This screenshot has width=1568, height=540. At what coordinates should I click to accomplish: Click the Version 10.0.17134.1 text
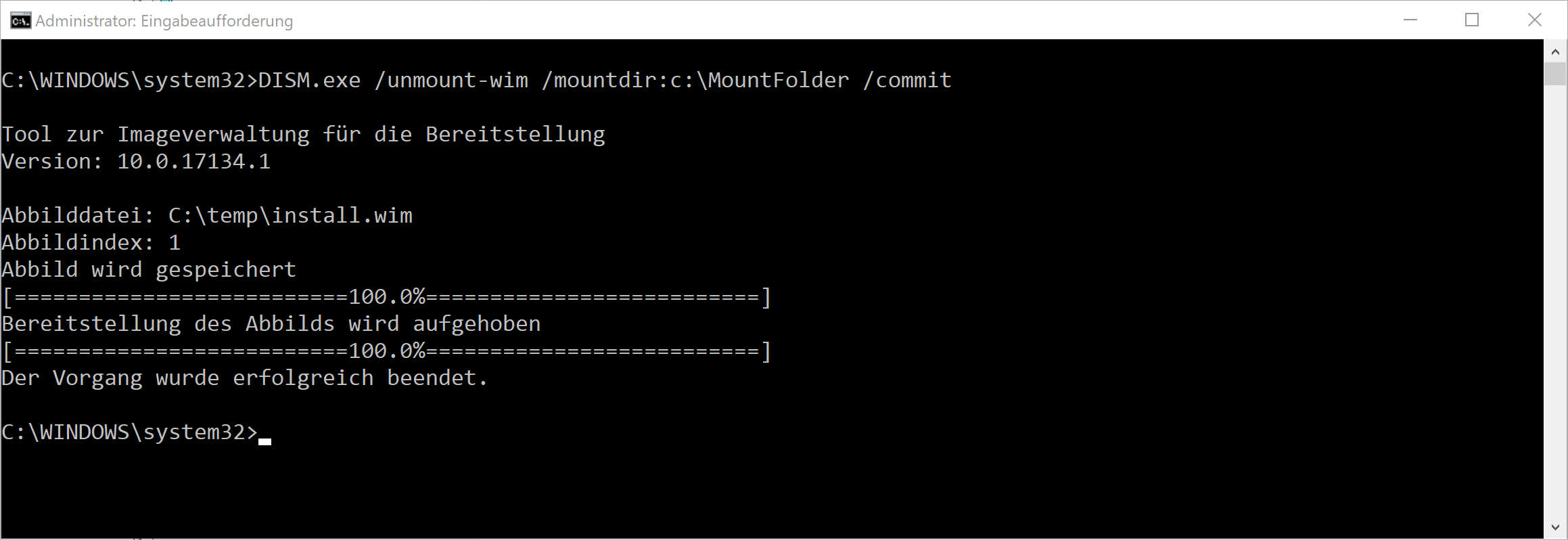coord(136,162)
